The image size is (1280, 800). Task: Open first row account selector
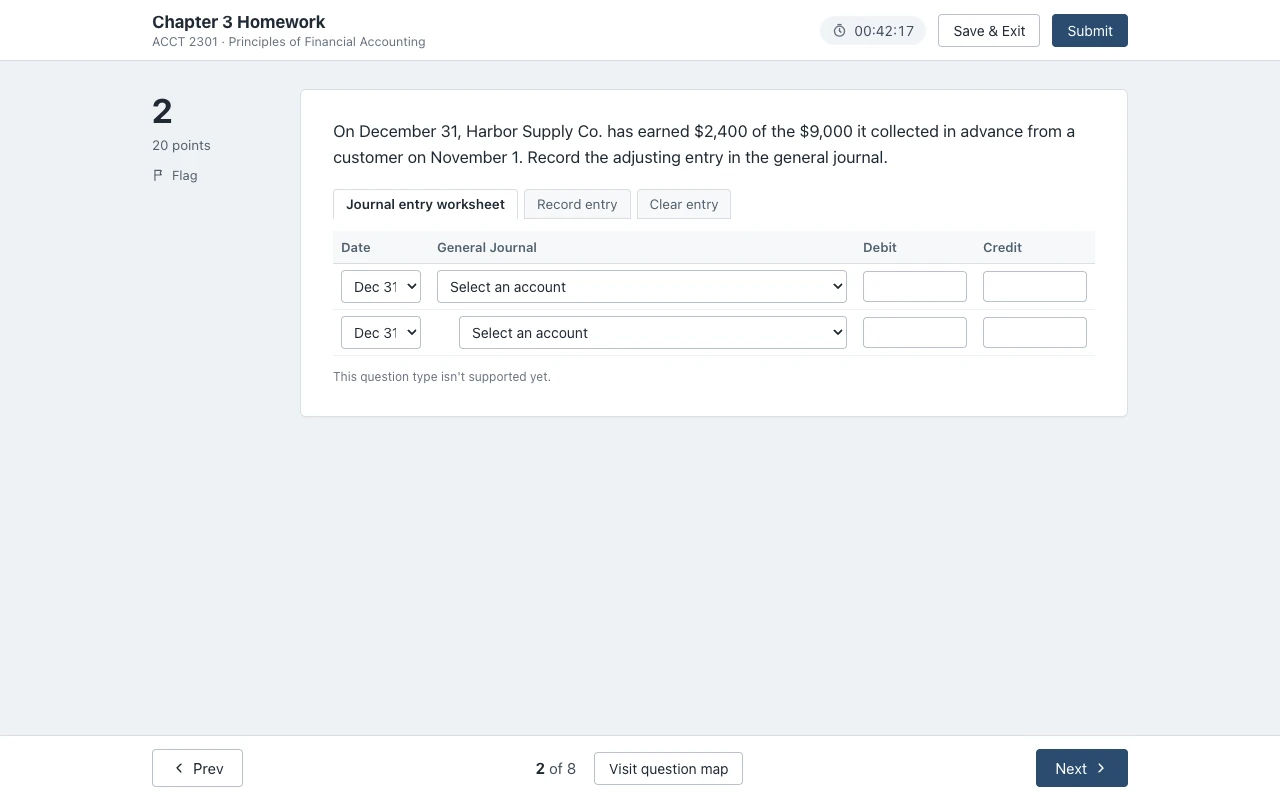click(x=642, y=287)
